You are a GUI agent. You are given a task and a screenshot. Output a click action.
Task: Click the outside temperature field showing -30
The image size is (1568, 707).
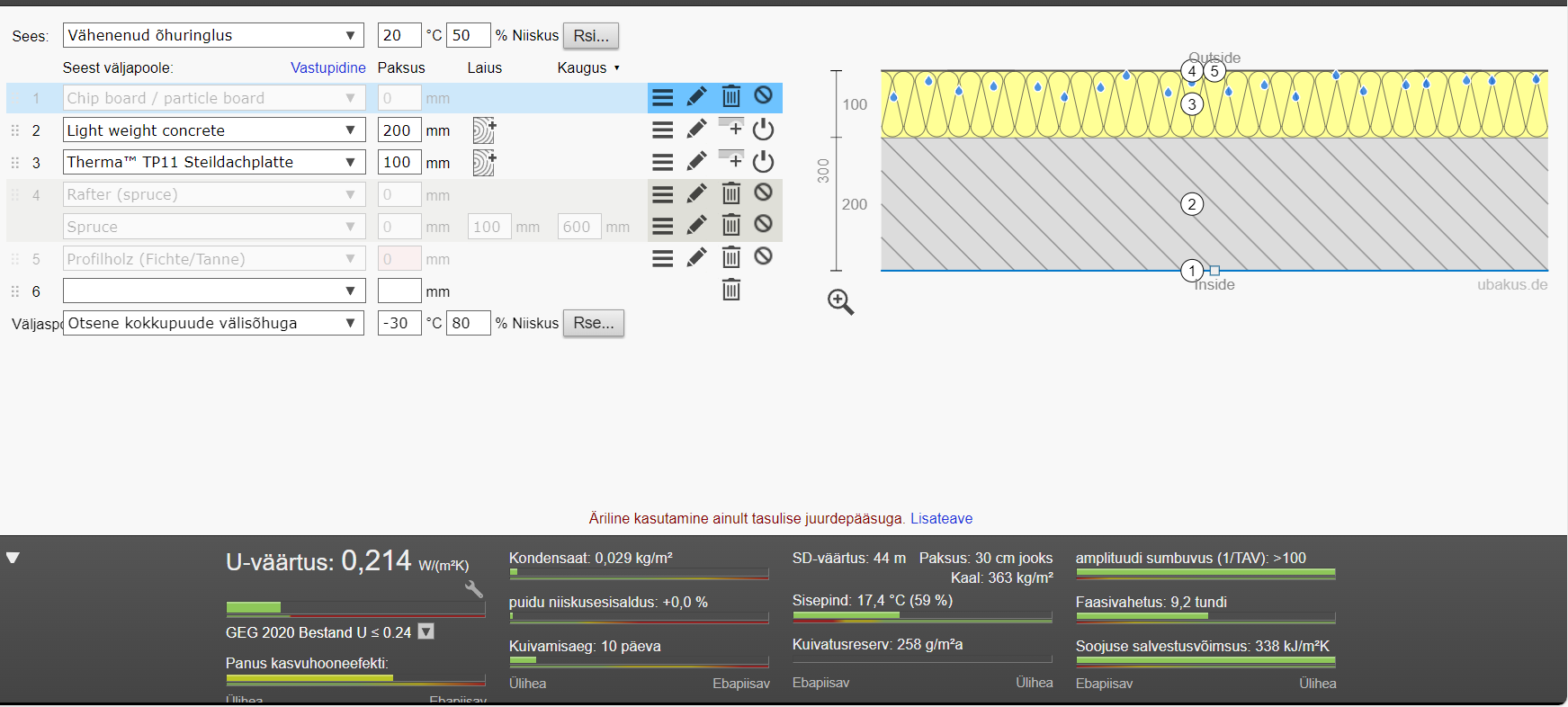(x=399, y=323)
